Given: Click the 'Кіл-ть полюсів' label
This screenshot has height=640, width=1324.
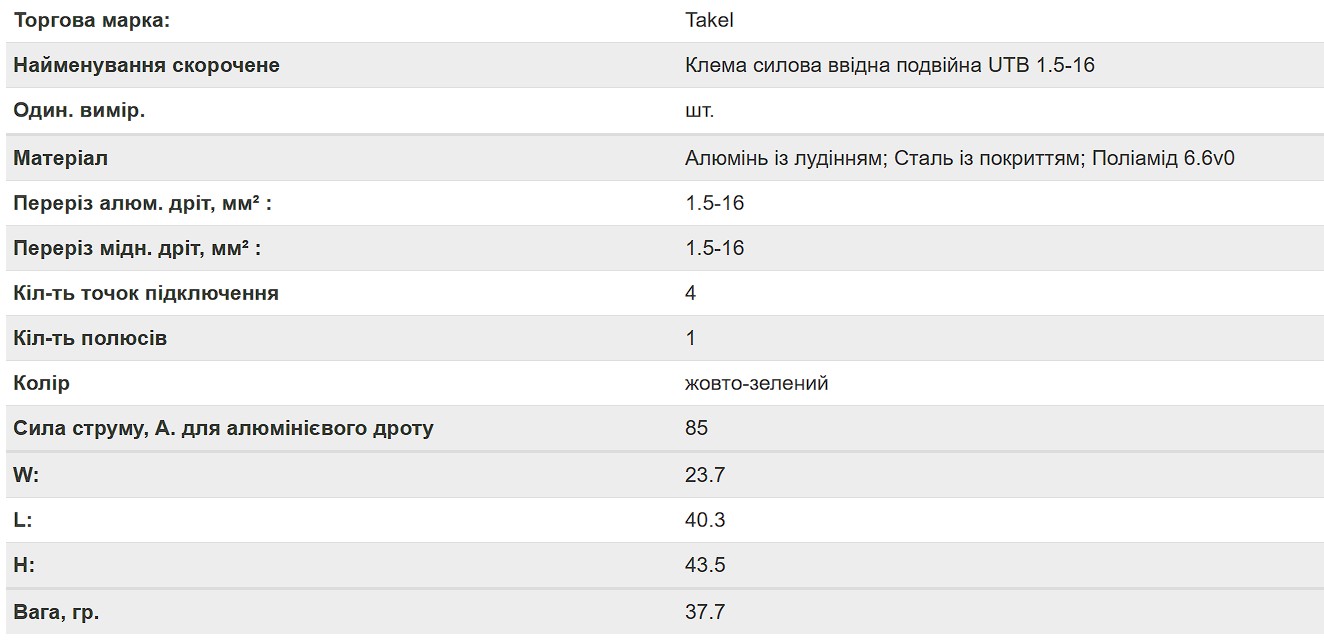Looking at the screenshot, I should click(x=90, y=338).
